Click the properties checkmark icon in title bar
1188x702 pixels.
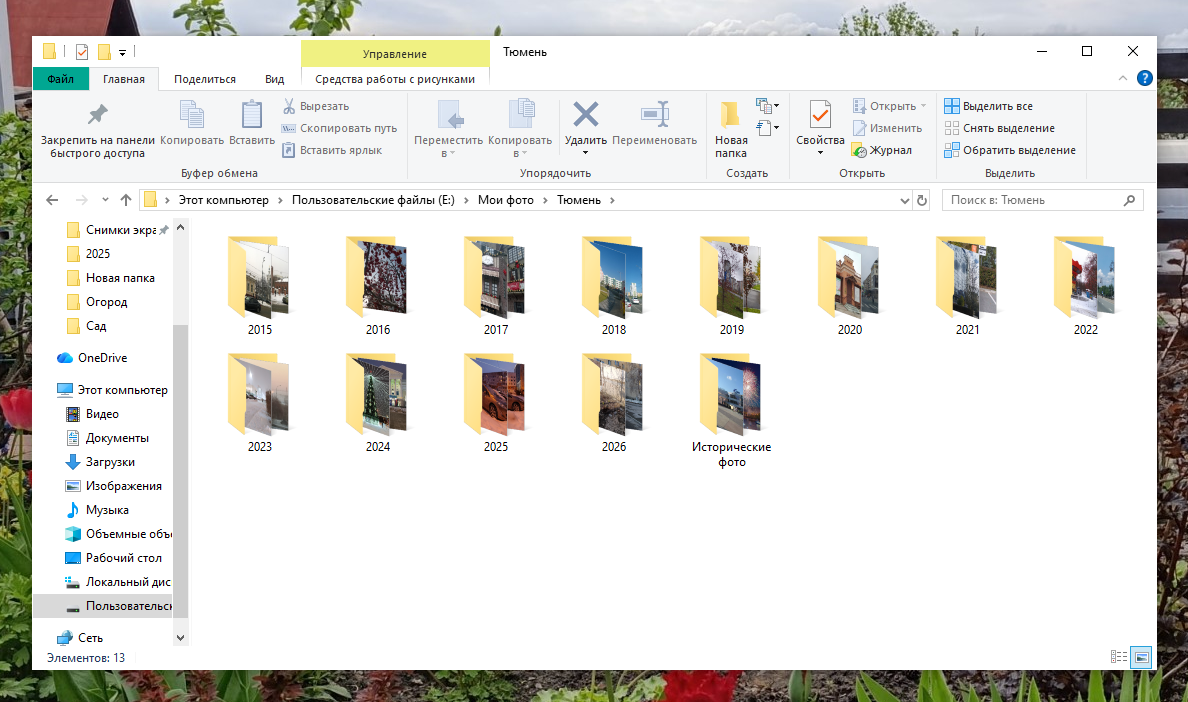click(x=82, y=51)
